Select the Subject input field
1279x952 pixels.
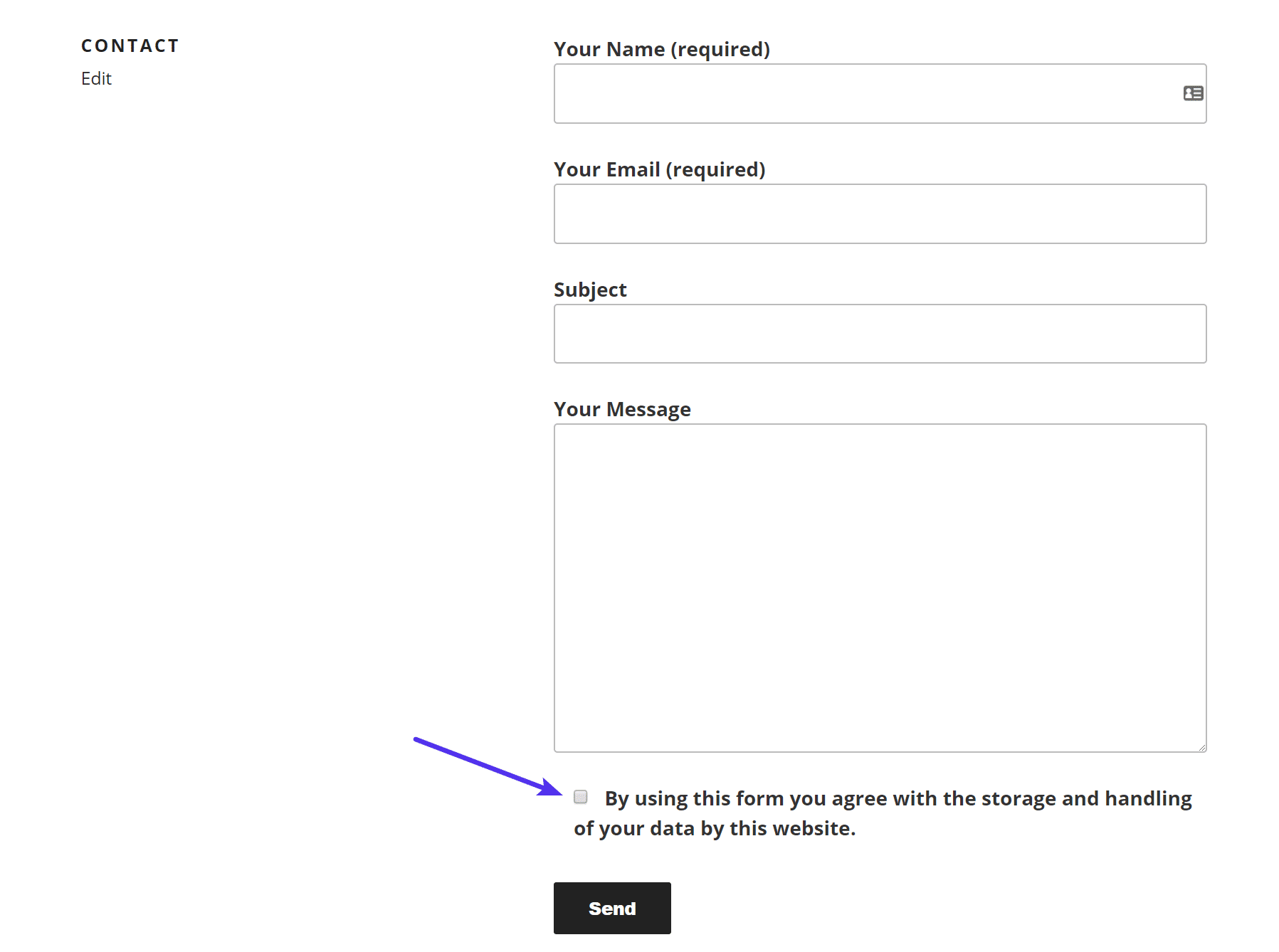880,333
